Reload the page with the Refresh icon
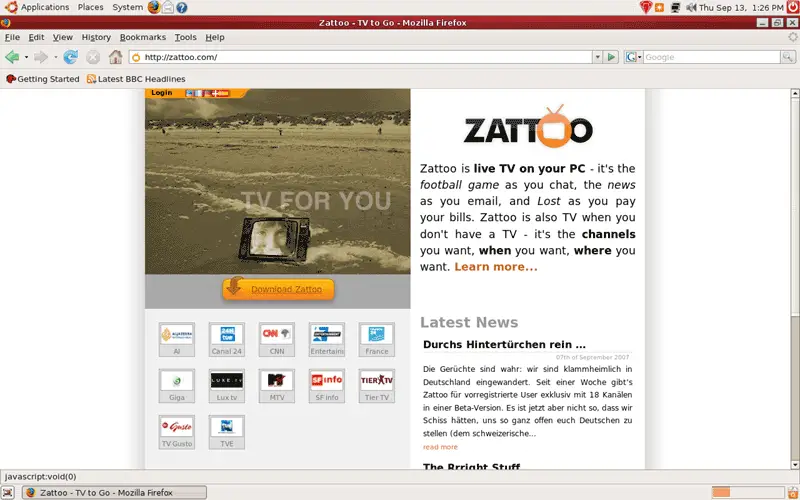 [x=70, y=57]
